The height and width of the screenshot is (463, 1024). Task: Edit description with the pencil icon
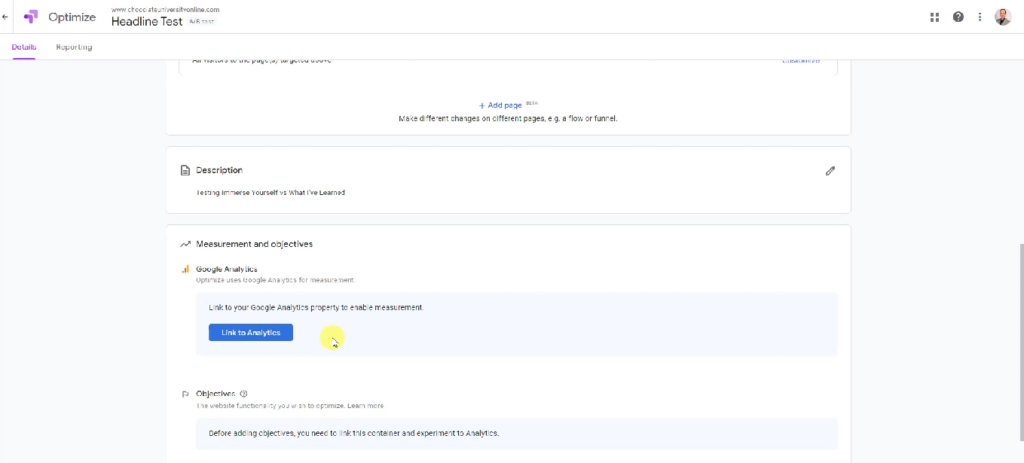click(x=830, y=171)
